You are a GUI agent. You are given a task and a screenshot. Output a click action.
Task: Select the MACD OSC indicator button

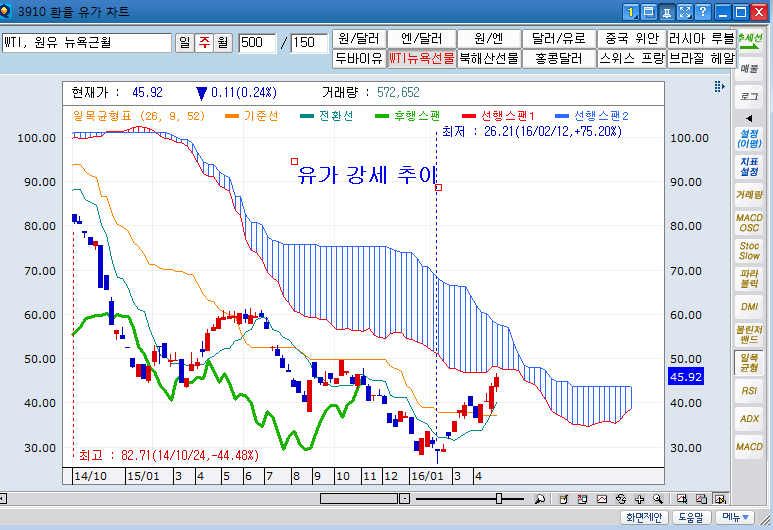749,222
